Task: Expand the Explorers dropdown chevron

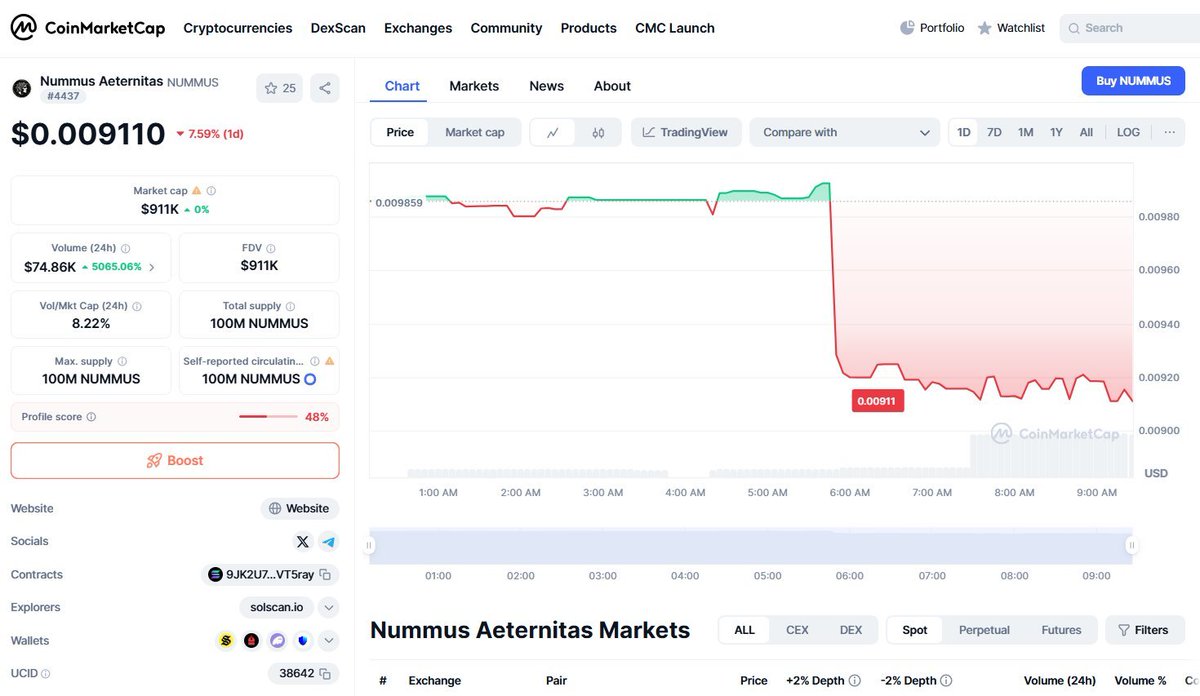Action: coord(329,607)
